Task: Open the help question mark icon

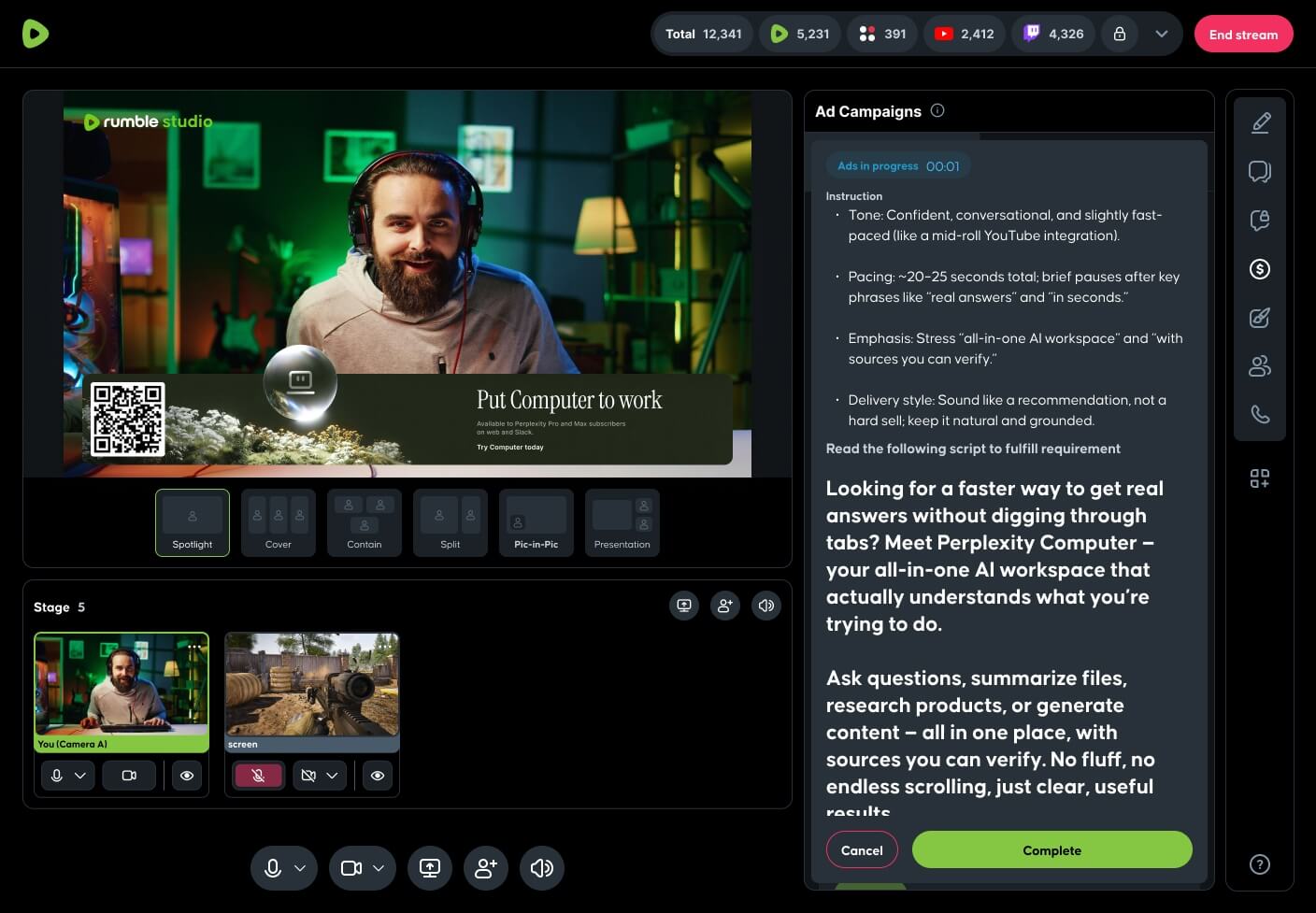Action: pyautogui.click(x=1260, y=864)
